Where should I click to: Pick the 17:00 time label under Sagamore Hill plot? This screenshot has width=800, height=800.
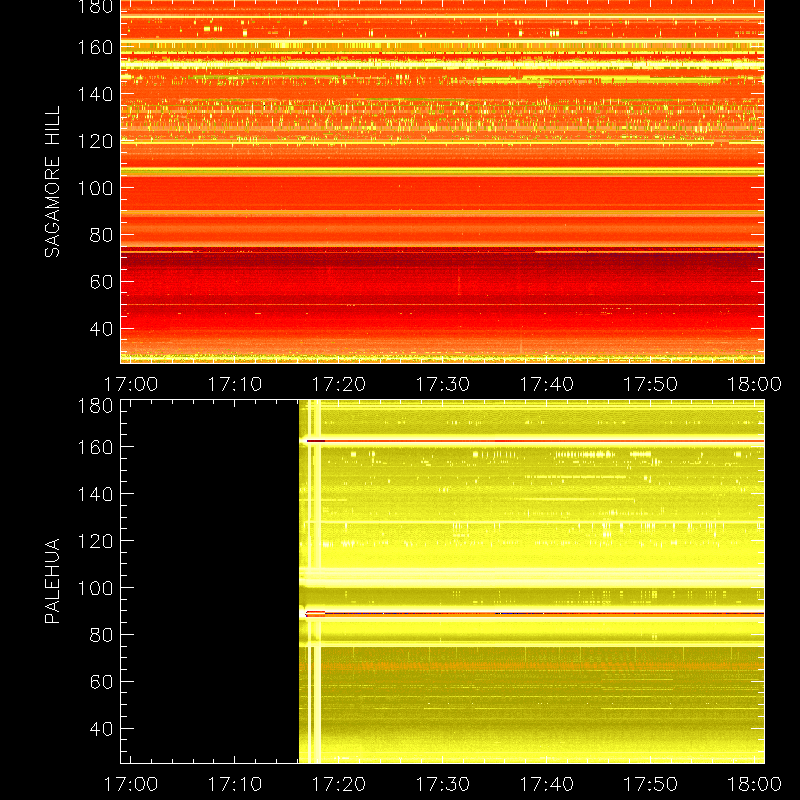(131, 384)
